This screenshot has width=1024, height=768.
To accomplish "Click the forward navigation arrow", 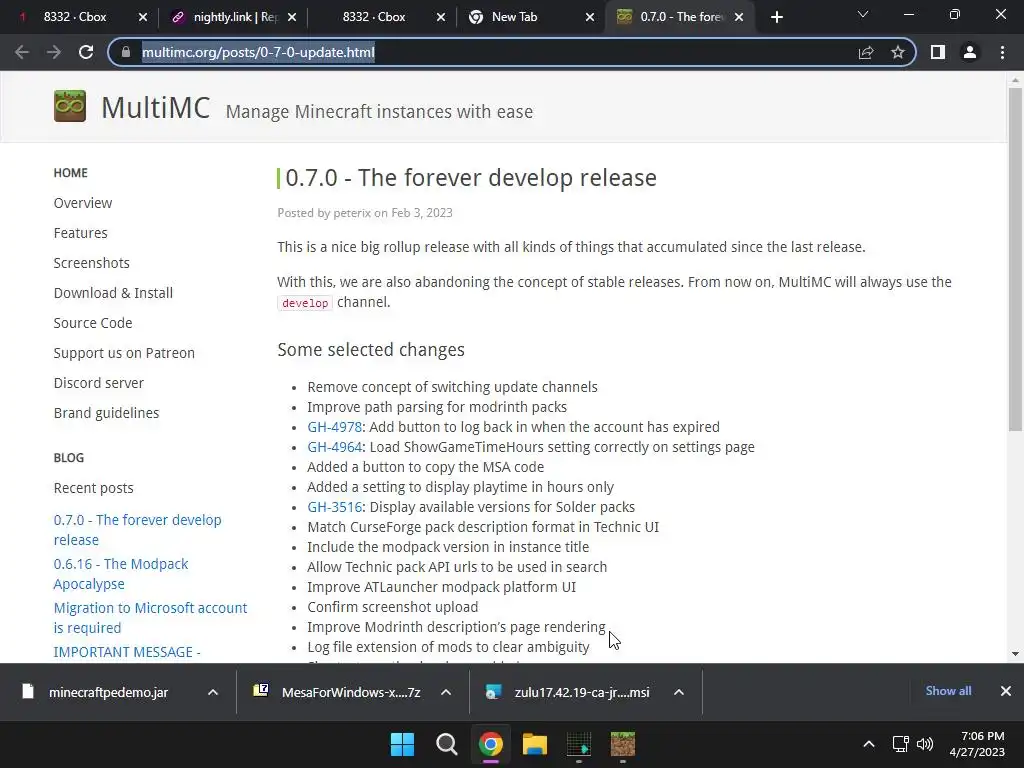I will 54,52.
